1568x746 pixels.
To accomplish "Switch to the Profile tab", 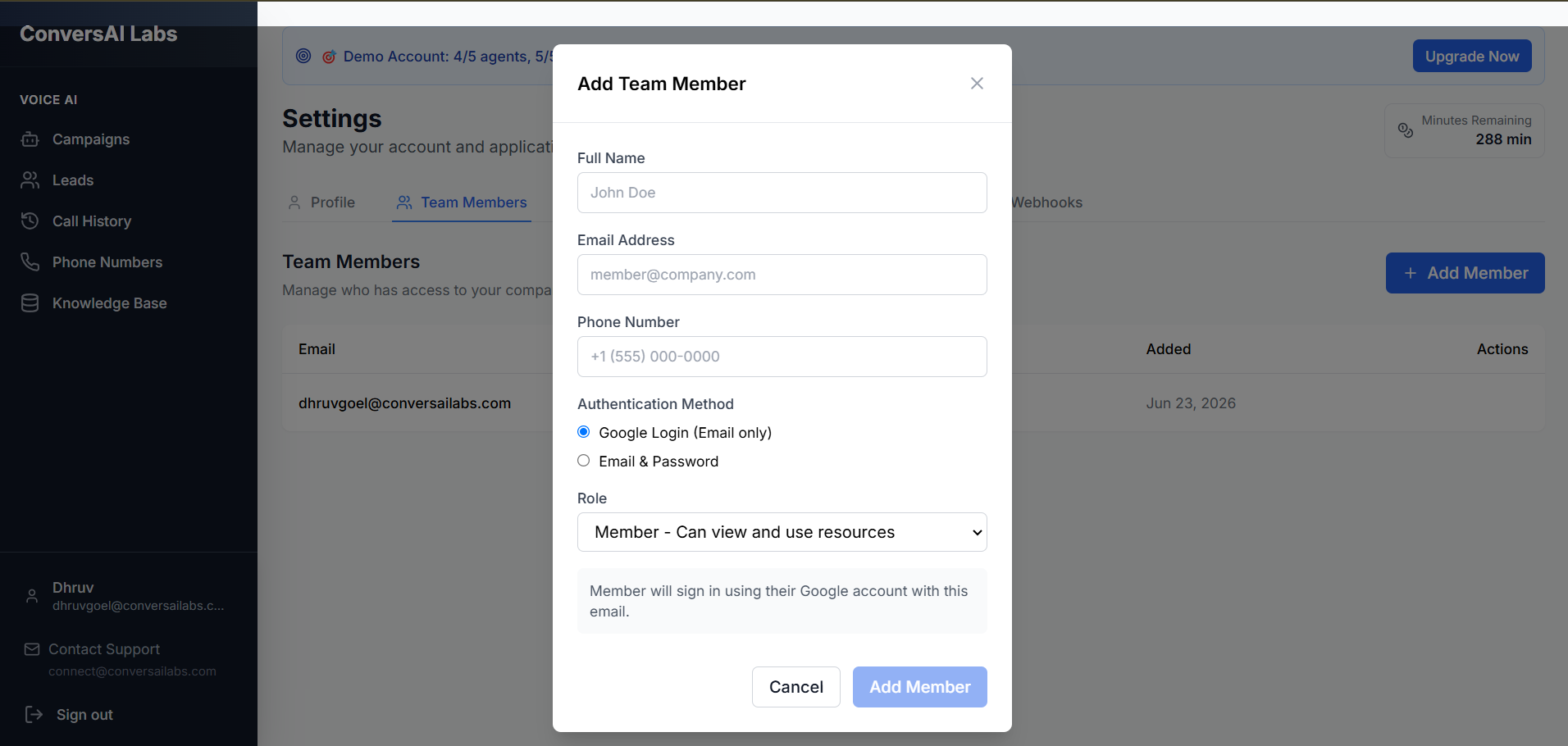I will pyautogui.click(x=321, y=202).
